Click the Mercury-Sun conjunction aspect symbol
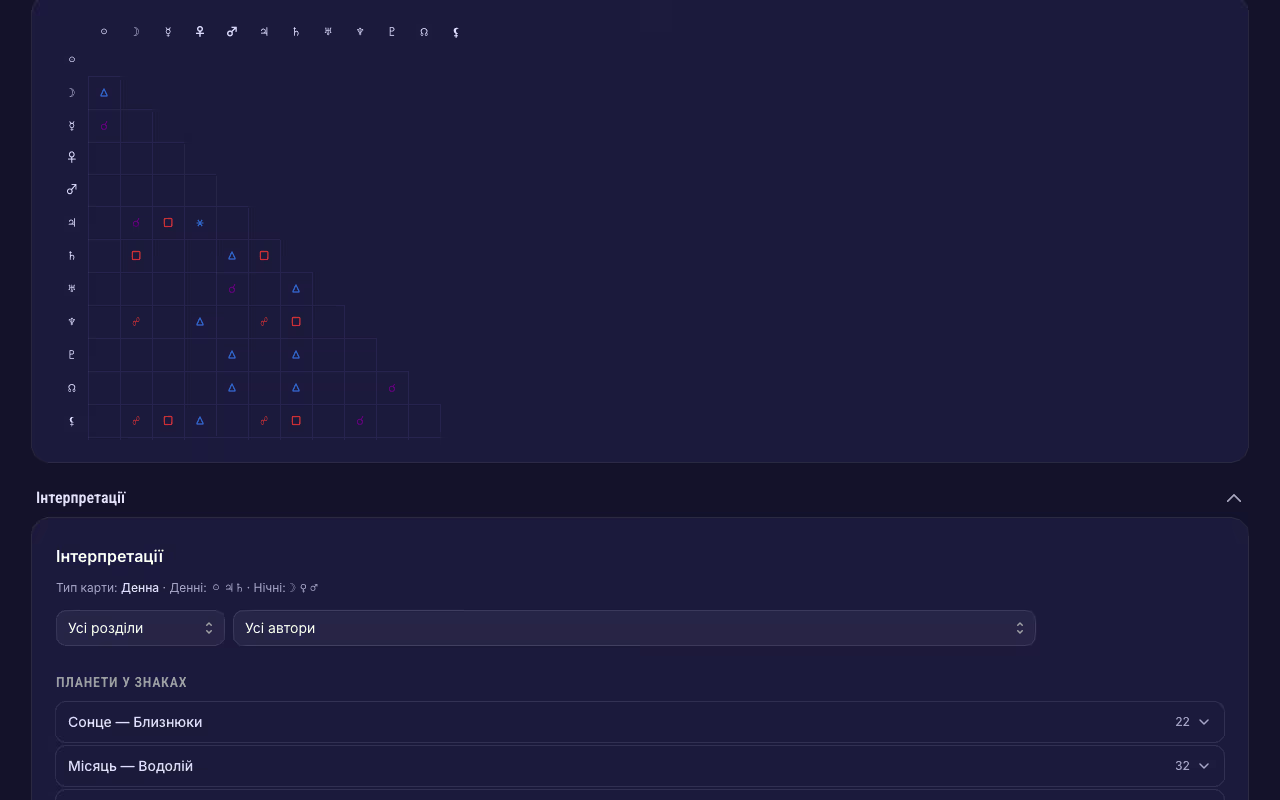 104,126
